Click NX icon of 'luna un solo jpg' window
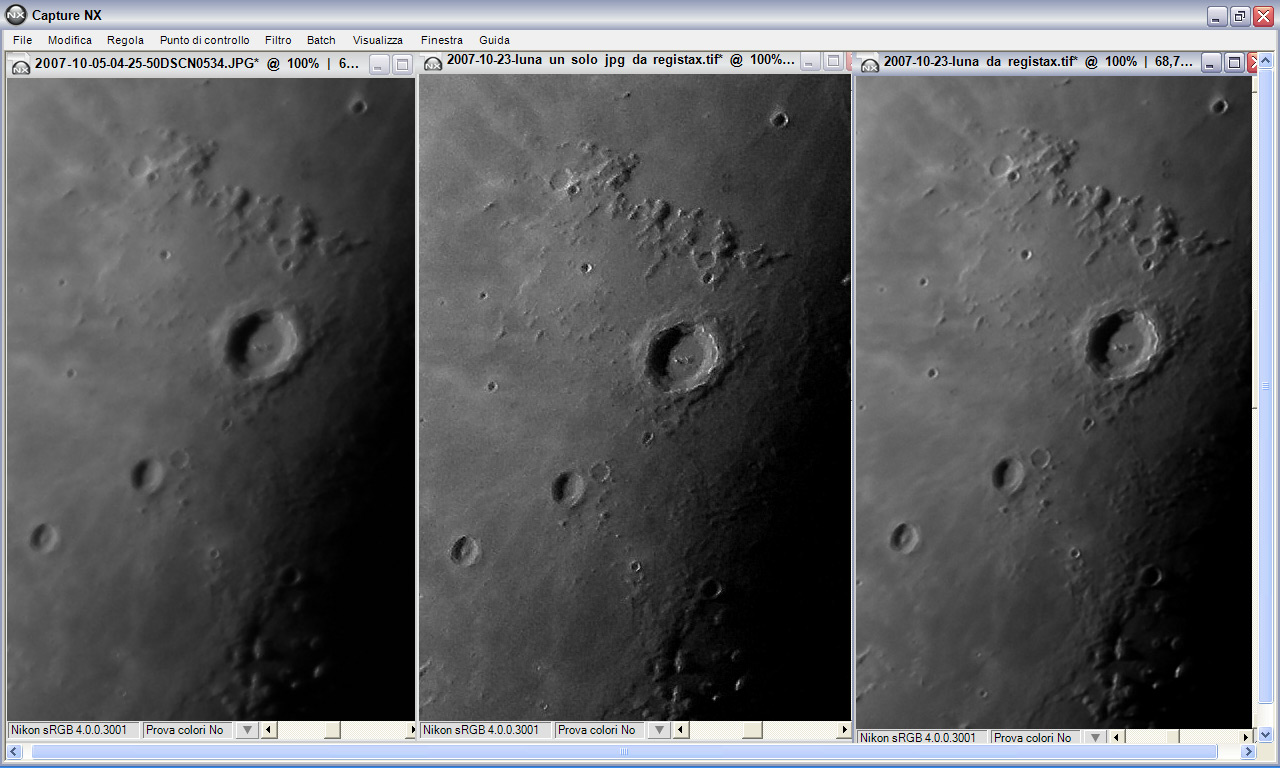The height and width of the screenshot is (768, 1280). click(x=433, y=63)
